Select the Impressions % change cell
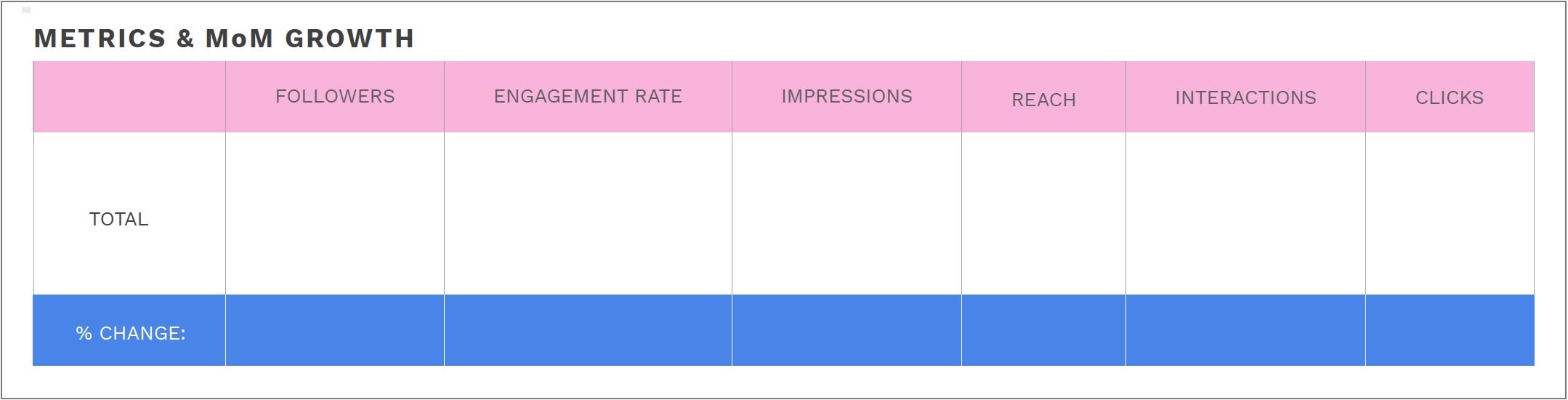Viewport: 1568px width, 400px height. pyautogui.click(x=846, y=330)
